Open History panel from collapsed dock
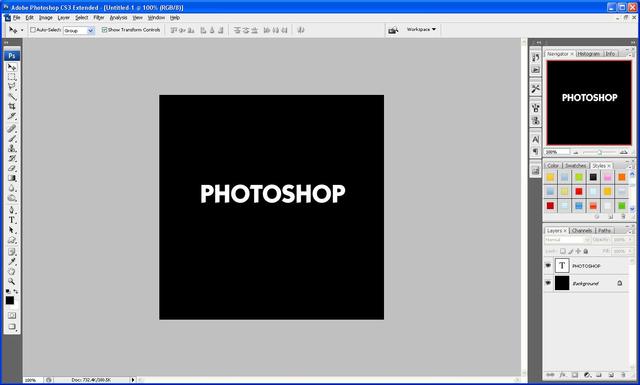 point(536,58)
